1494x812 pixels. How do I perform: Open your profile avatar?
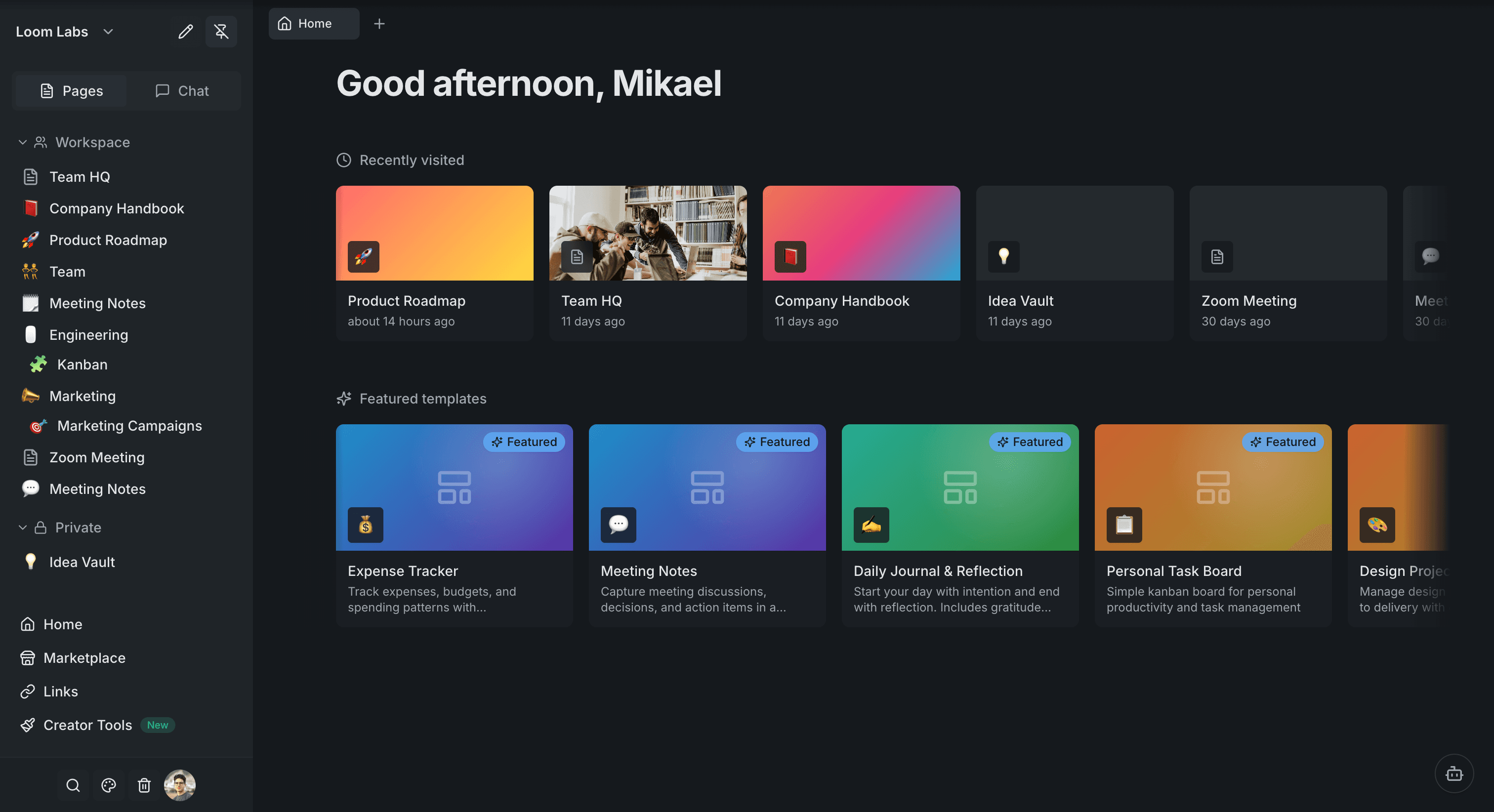pyautogui.click(x=180, y=785)
